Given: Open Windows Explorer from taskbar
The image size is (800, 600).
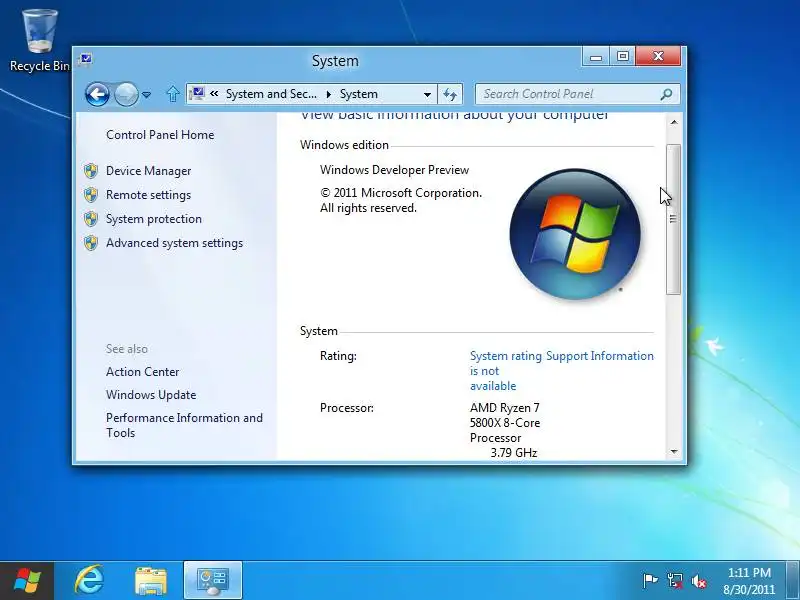Looking at the screenshot, I should pos(151,581).
